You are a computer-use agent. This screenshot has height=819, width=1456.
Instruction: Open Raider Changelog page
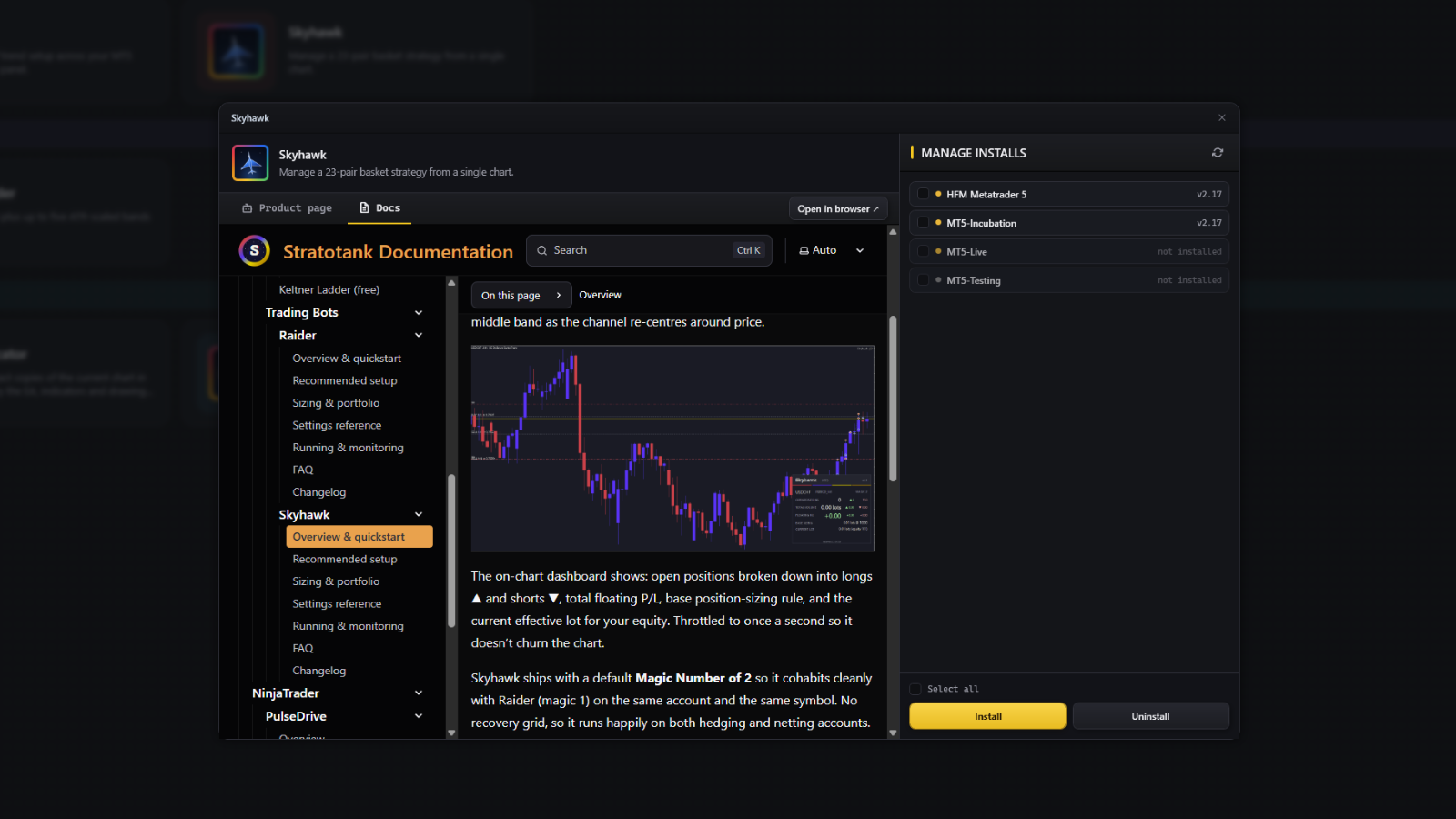point(319,492)
